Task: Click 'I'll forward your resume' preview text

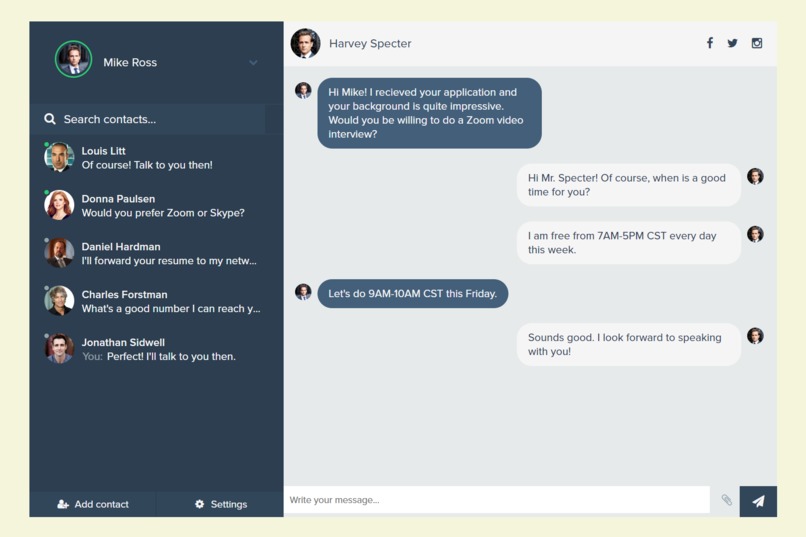Action: click(169, 261)
